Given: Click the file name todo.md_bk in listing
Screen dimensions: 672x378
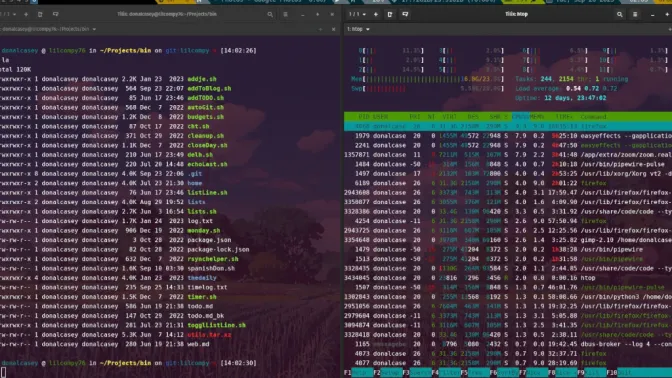Looking at the screenshot, I should [205, 316].
